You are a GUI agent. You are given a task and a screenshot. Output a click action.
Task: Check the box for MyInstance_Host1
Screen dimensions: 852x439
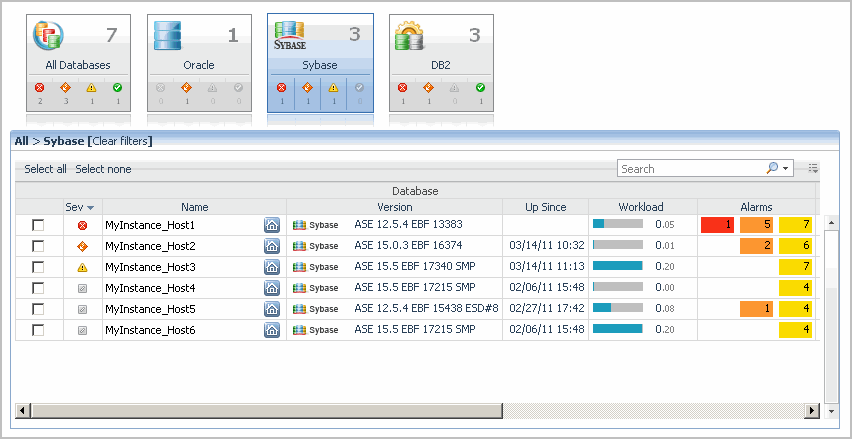point(38,225)
